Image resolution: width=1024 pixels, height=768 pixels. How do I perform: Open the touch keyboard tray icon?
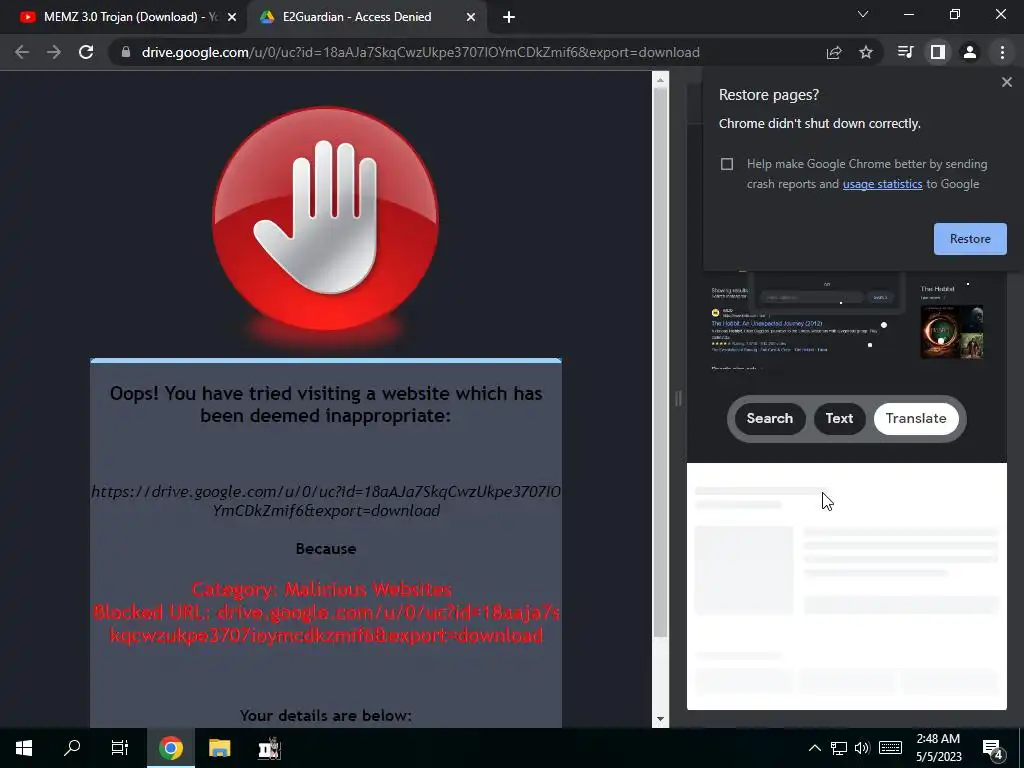coord(890,748)
